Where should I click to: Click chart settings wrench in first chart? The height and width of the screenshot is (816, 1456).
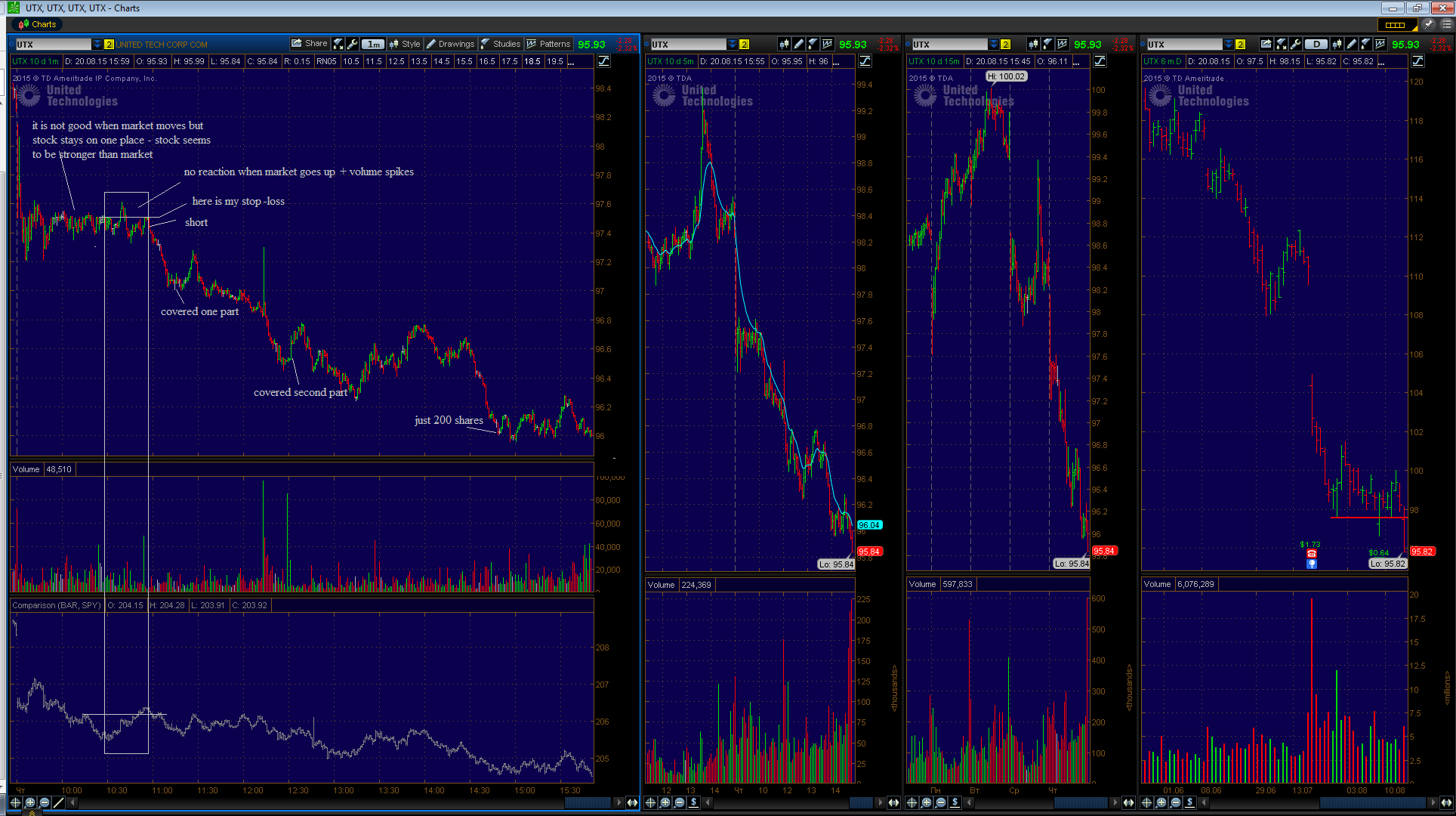point(353,44)
